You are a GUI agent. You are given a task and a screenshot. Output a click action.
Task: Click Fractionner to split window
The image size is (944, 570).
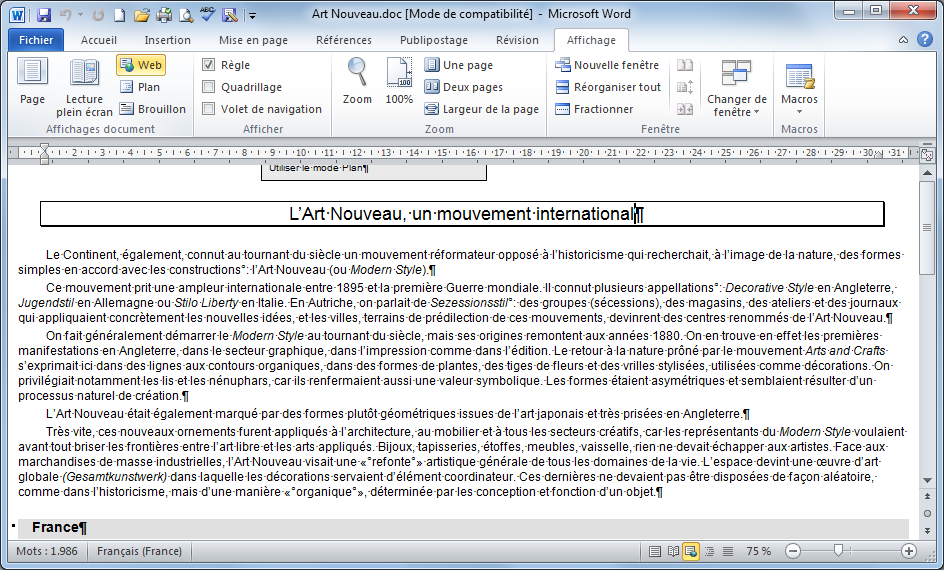click(594, 109)
